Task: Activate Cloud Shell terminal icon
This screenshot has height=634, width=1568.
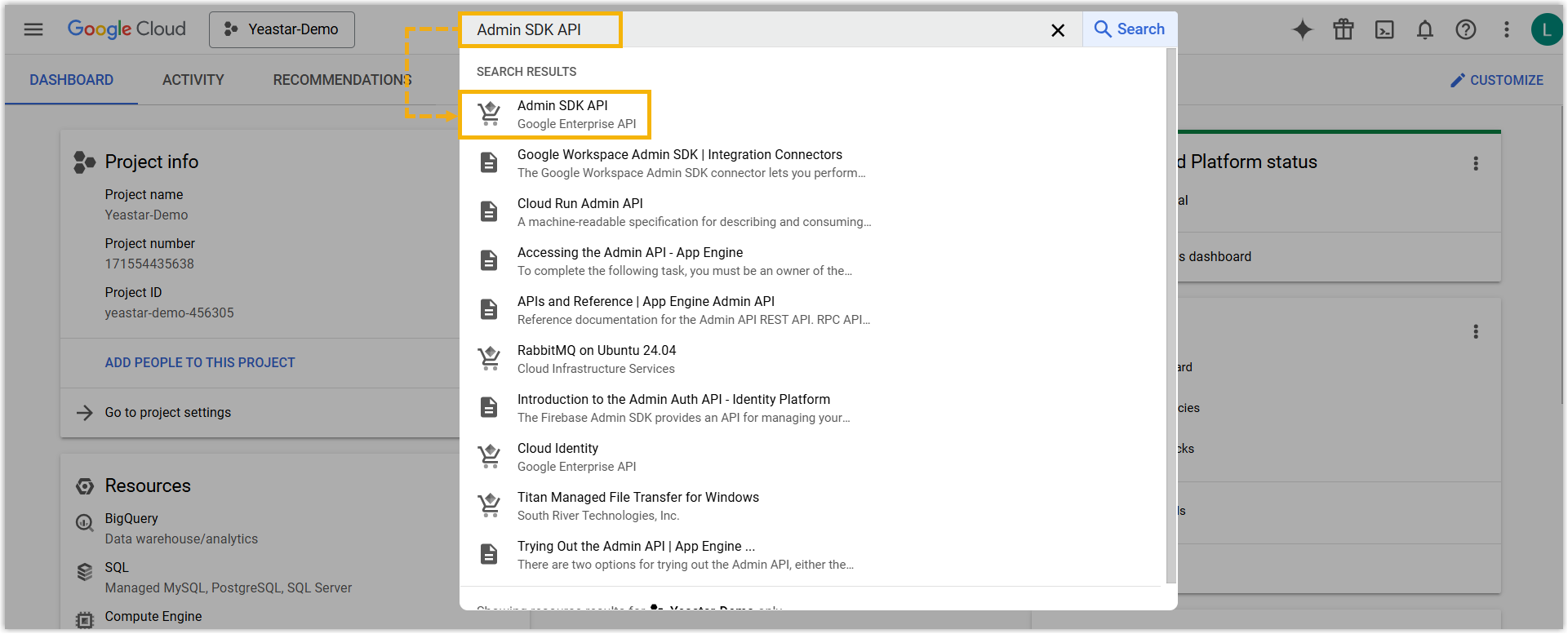Action: [1384, 29]
